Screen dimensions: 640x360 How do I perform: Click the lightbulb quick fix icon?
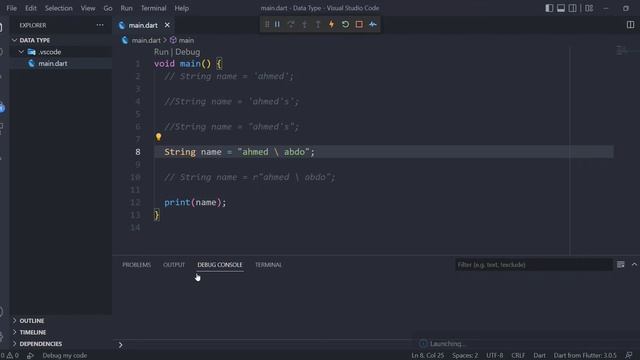(158, 137)
